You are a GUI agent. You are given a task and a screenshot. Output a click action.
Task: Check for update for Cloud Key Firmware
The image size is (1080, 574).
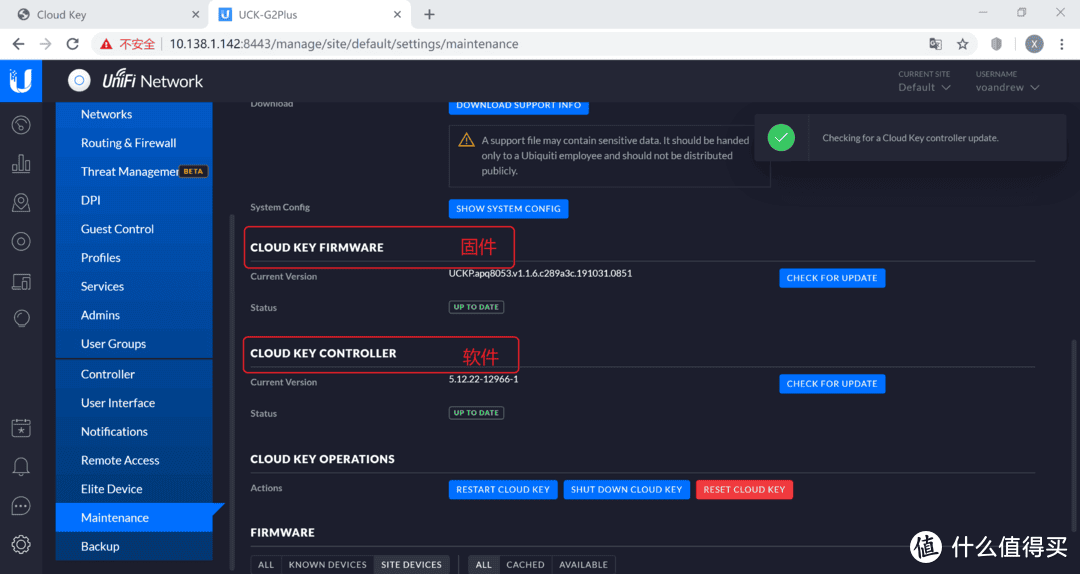[832, 278]
